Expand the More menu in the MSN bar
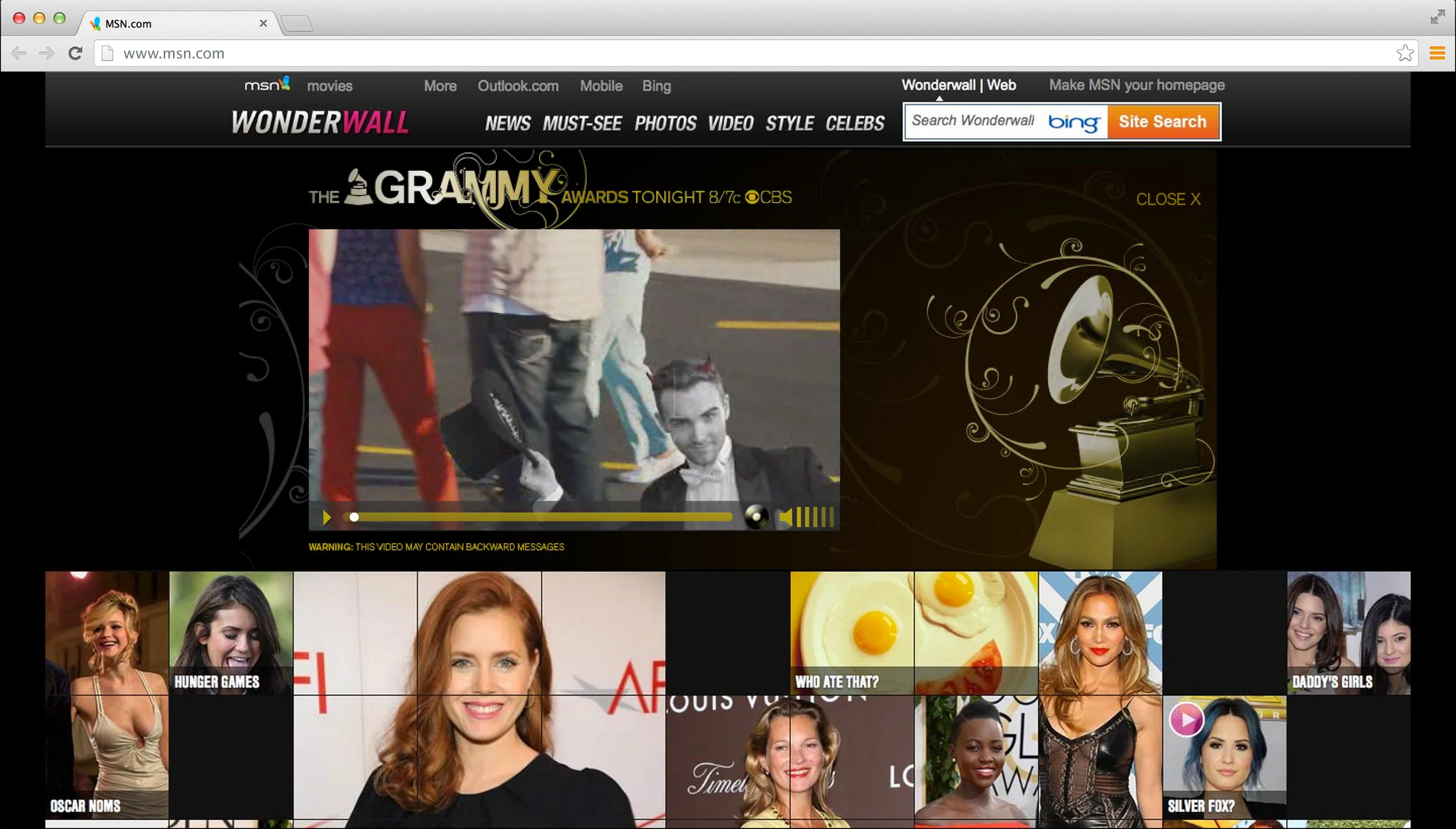 tap(440, 86)
